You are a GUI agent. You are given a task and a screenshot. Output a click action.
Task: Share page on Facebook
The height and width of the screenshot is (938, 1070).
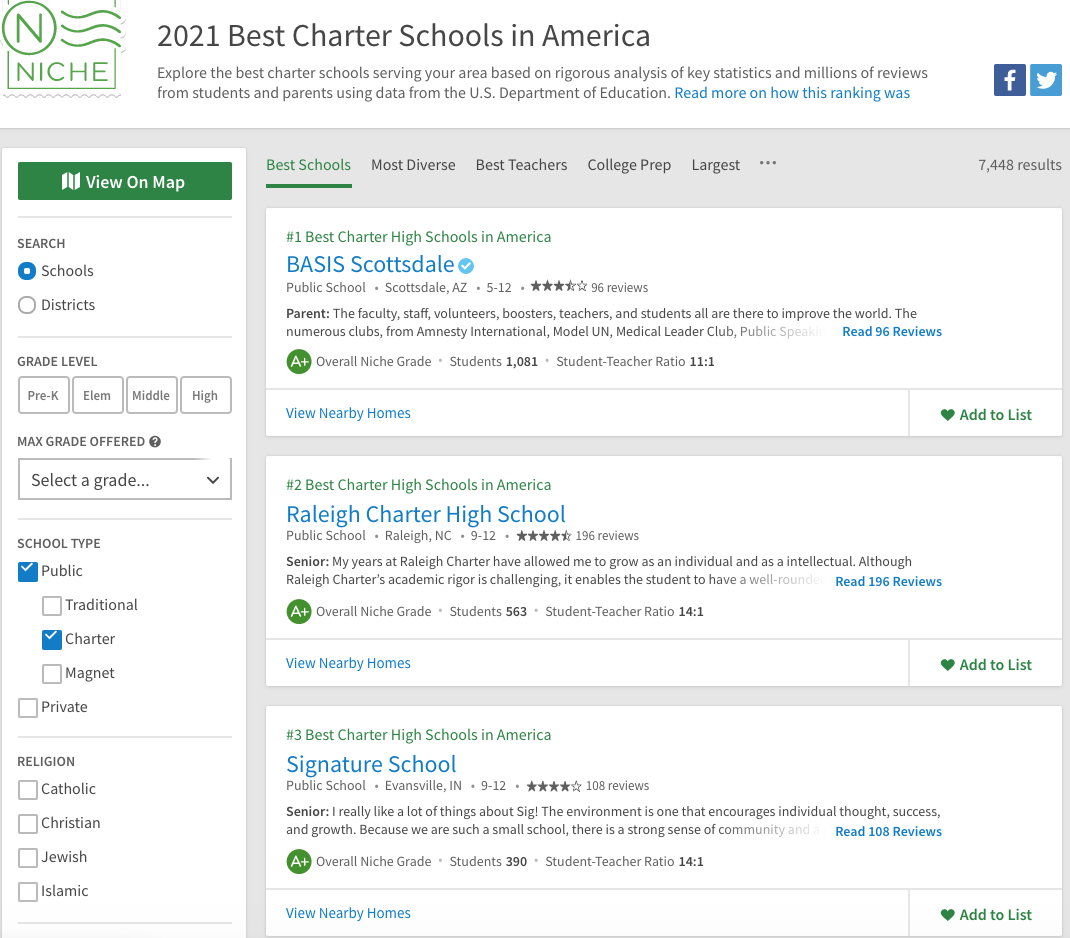1010,80
